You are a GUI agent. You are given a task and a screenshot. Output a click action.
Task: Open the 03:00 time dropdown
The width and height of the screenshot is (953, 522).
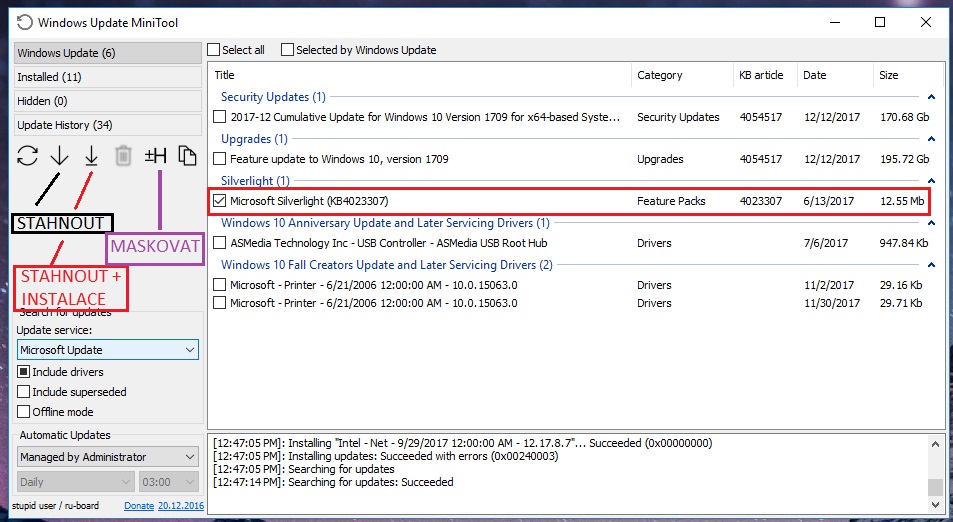point(169,482)
